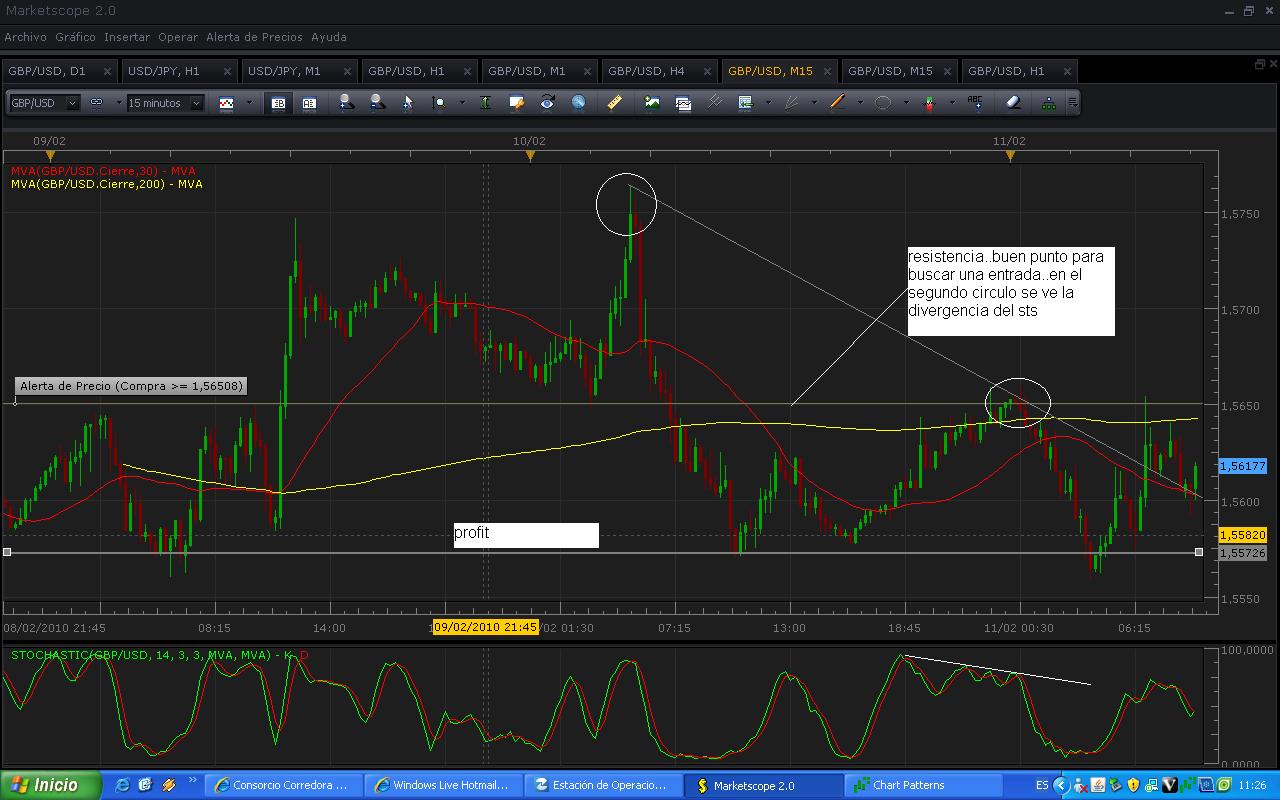Toggle the first price scale mode button
The height and width of the screenshot is (800, 1280).
click(279, 102)
